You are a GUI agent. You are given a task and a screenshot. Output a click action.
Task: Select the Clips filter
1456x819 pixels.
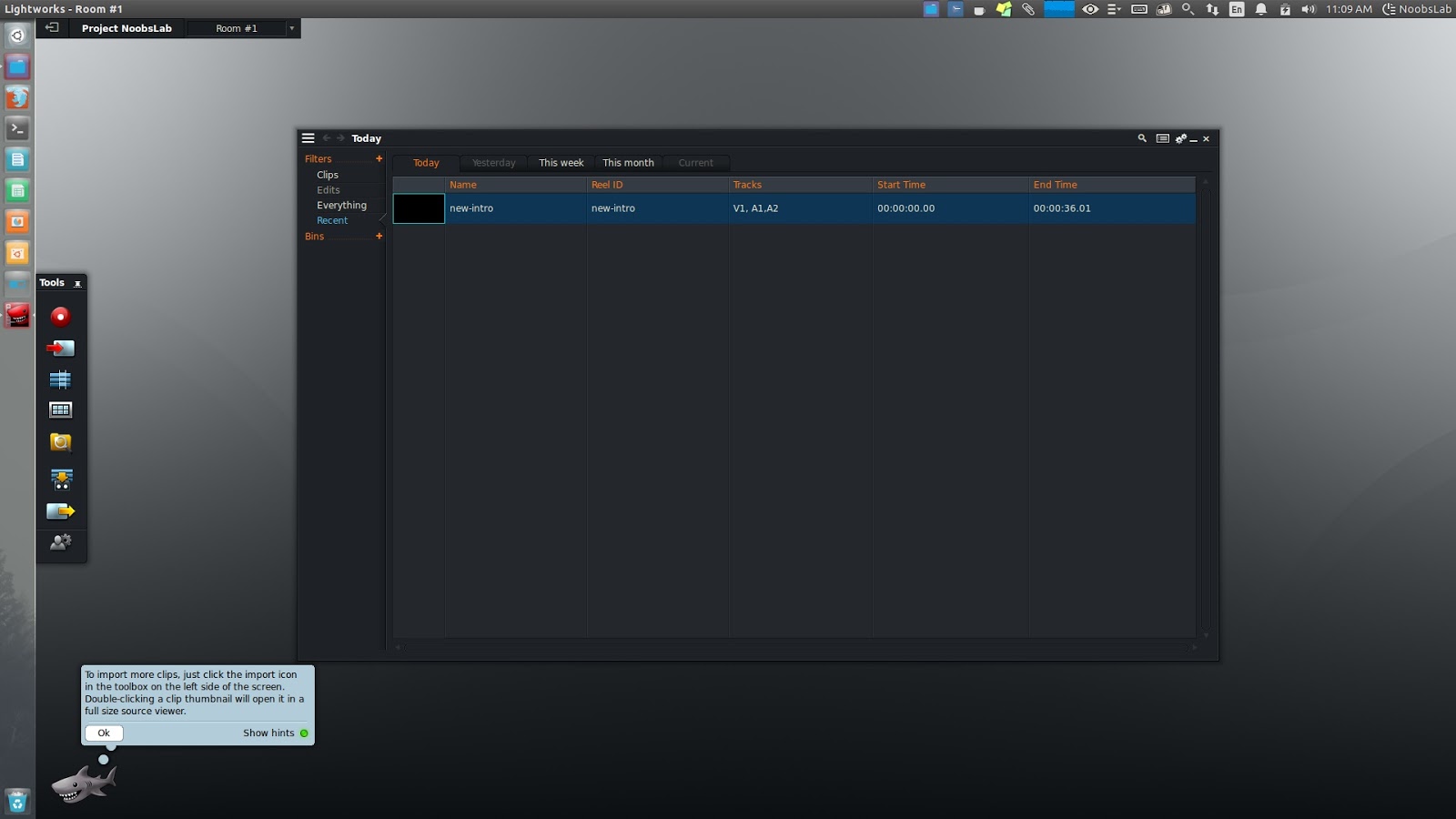pyautogui.click(x=328, y=175)
